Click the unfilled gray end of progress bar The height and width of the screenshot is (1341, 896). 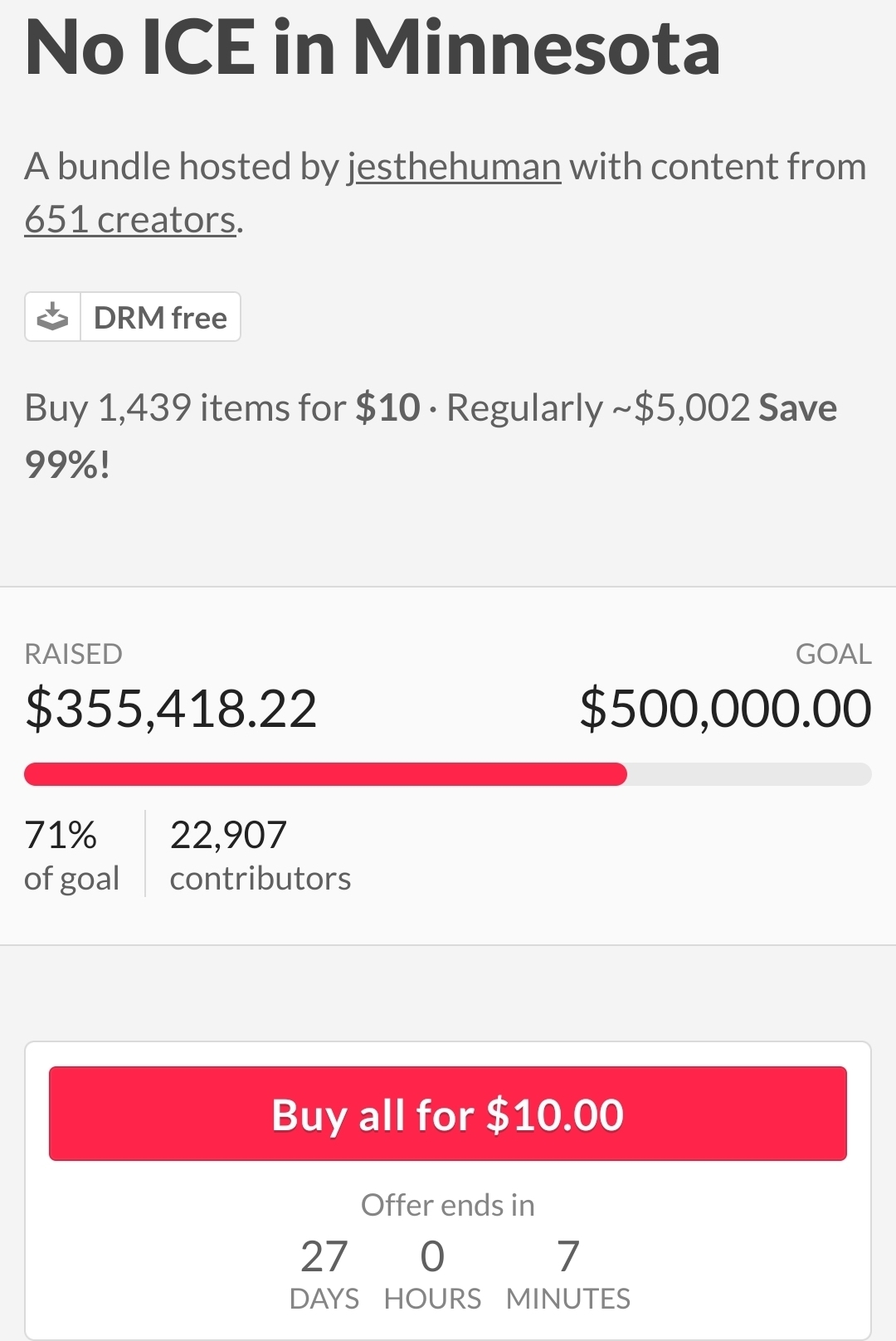click(748, 774)
